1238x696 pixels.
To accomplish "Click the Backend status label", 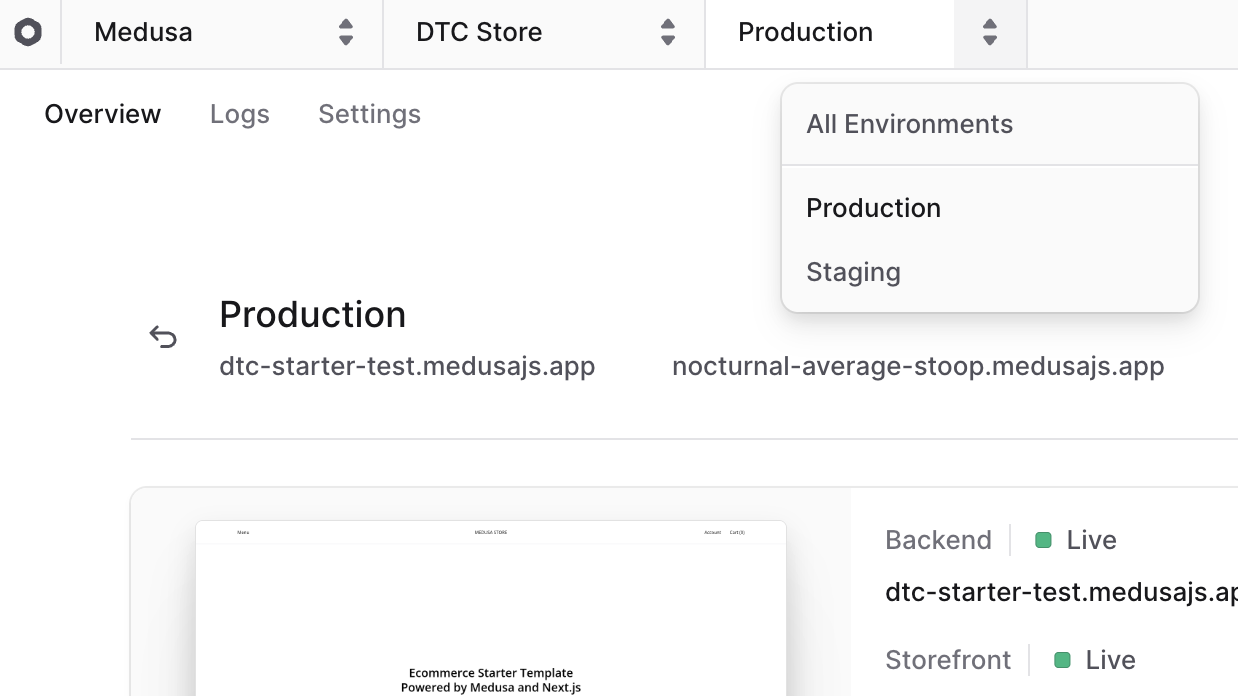I will [x=938, y=540].
